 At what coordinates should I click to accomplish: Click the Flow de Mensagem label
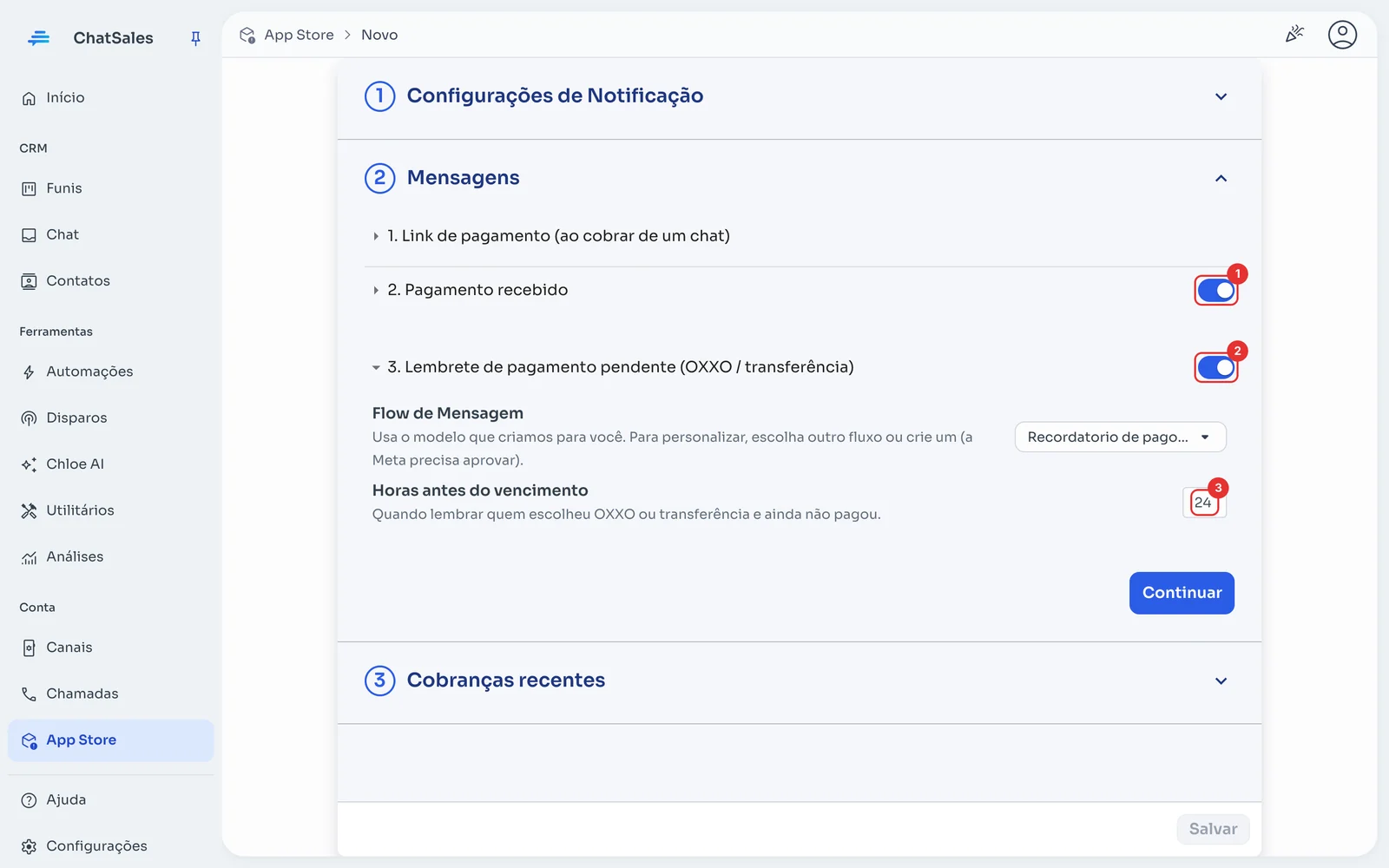point(448,413)
